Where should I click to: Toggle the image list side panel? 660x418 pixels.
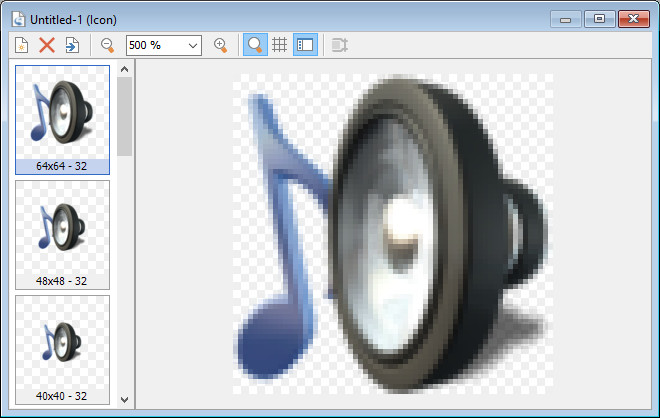coord(305,45)
